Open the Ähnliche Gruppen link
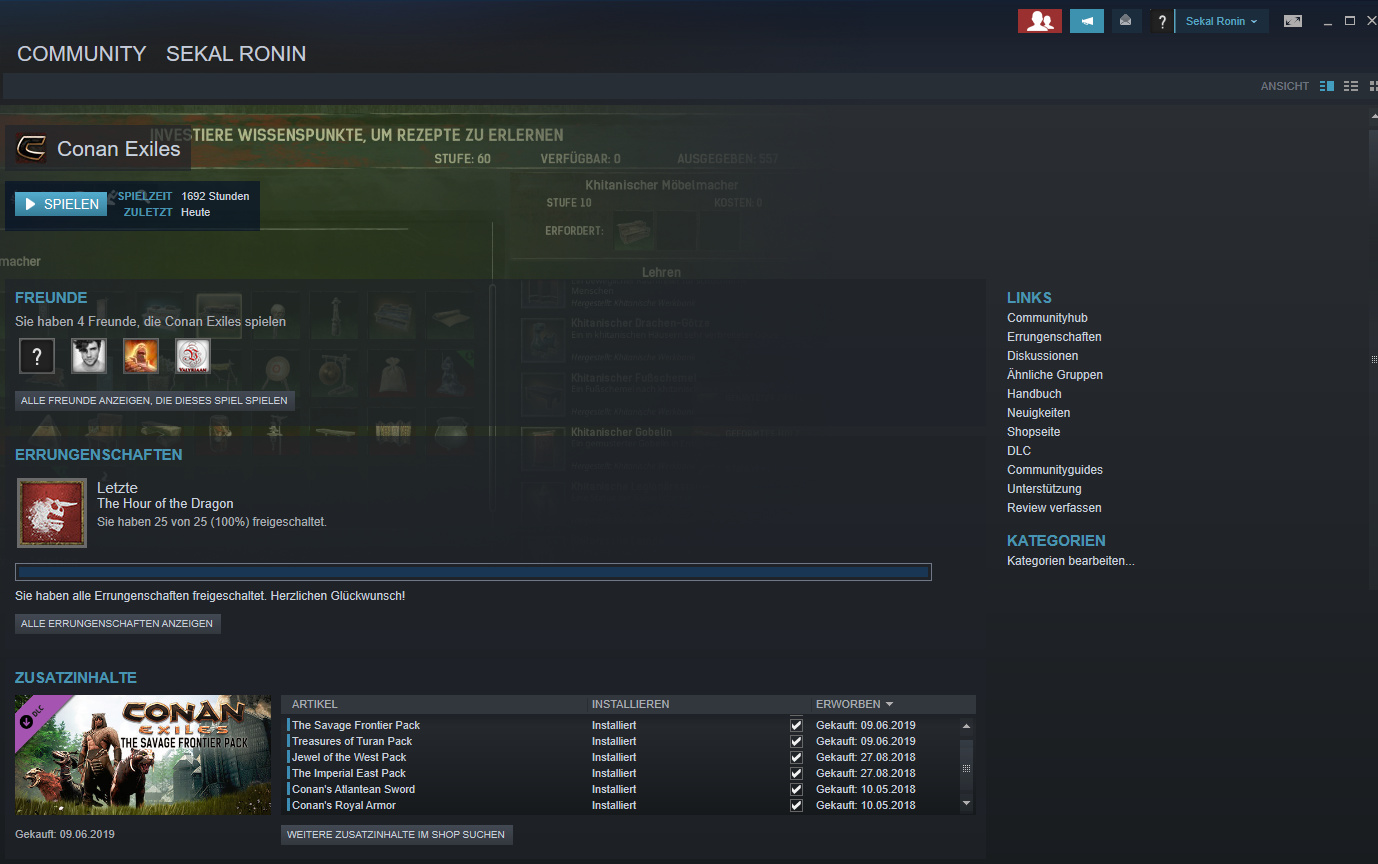 1055,375
